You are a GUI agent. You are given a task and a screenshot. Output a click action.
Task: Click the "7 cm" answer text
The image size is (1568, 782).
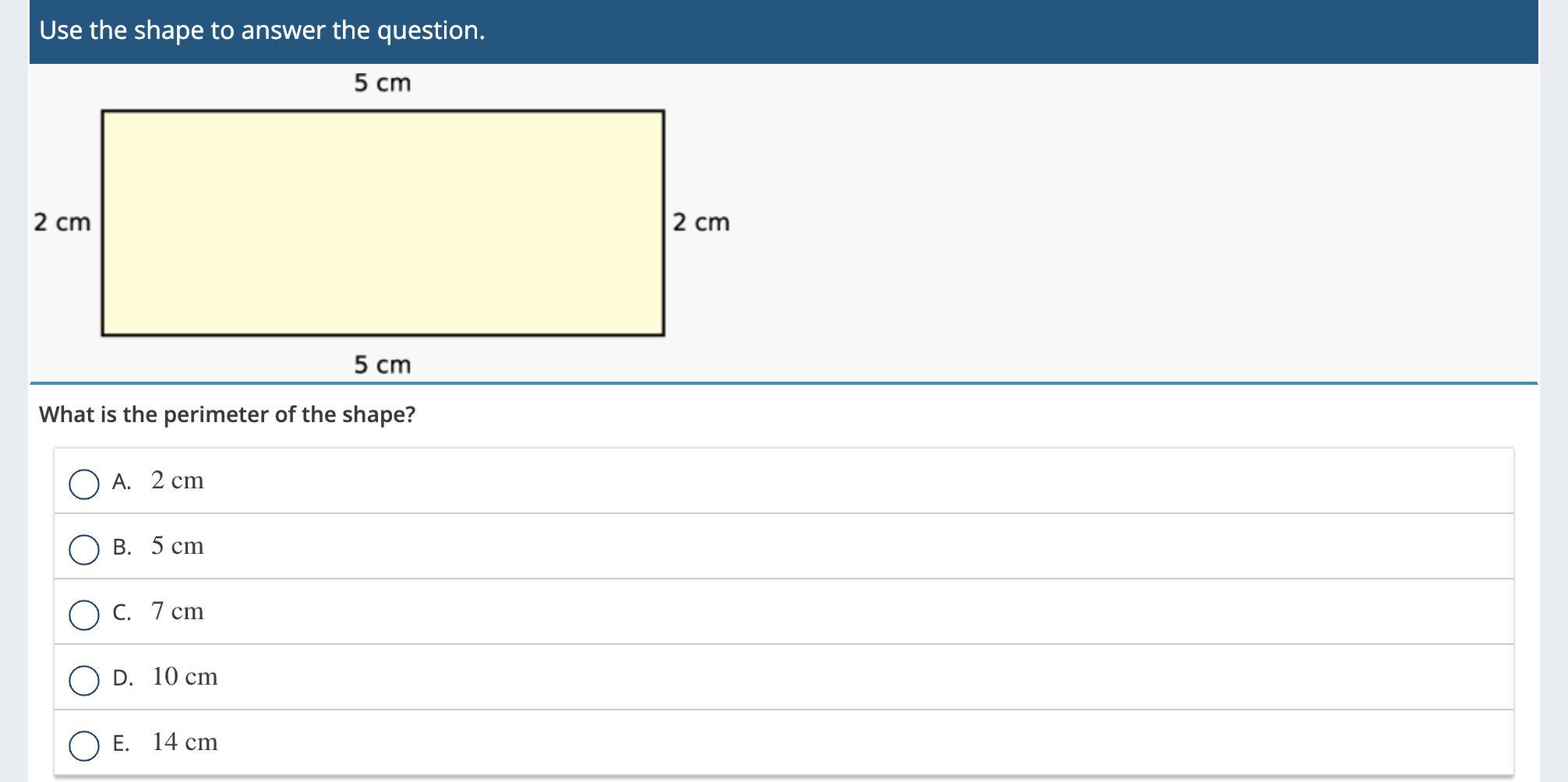tap(178, 611)
